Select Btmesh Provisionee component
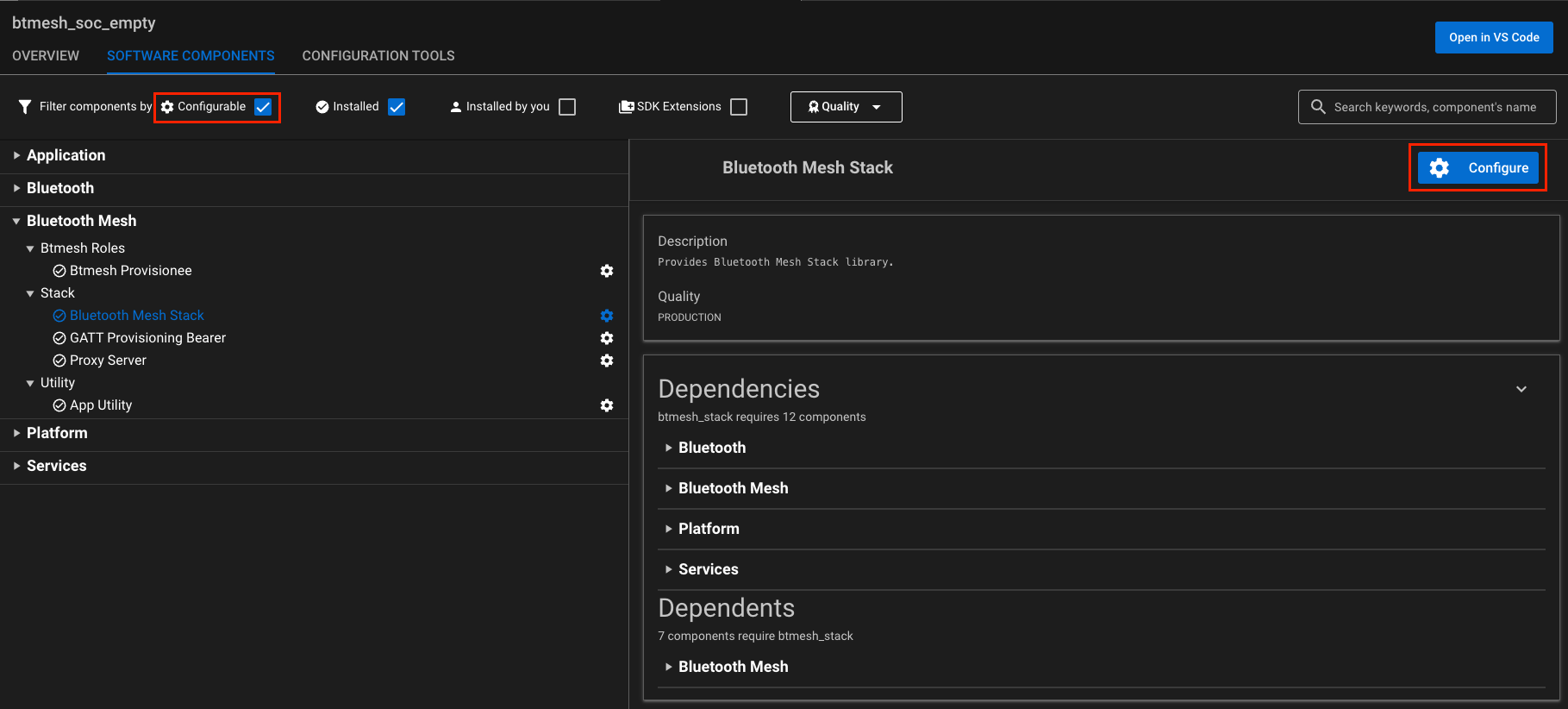The height and width of the screenshot is (709, 1568). pos(131,271)
